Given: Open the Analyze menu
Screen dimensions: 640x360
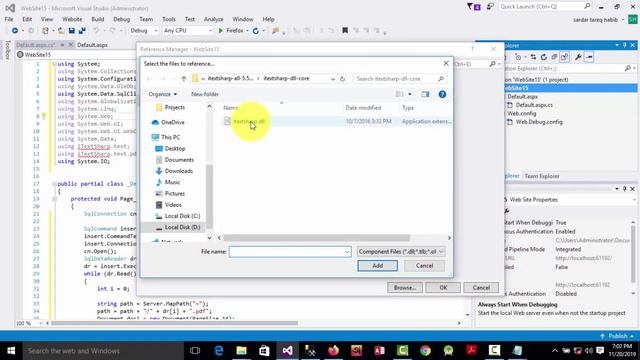Looking at the screenshot, I should click(x=213, y=19).
